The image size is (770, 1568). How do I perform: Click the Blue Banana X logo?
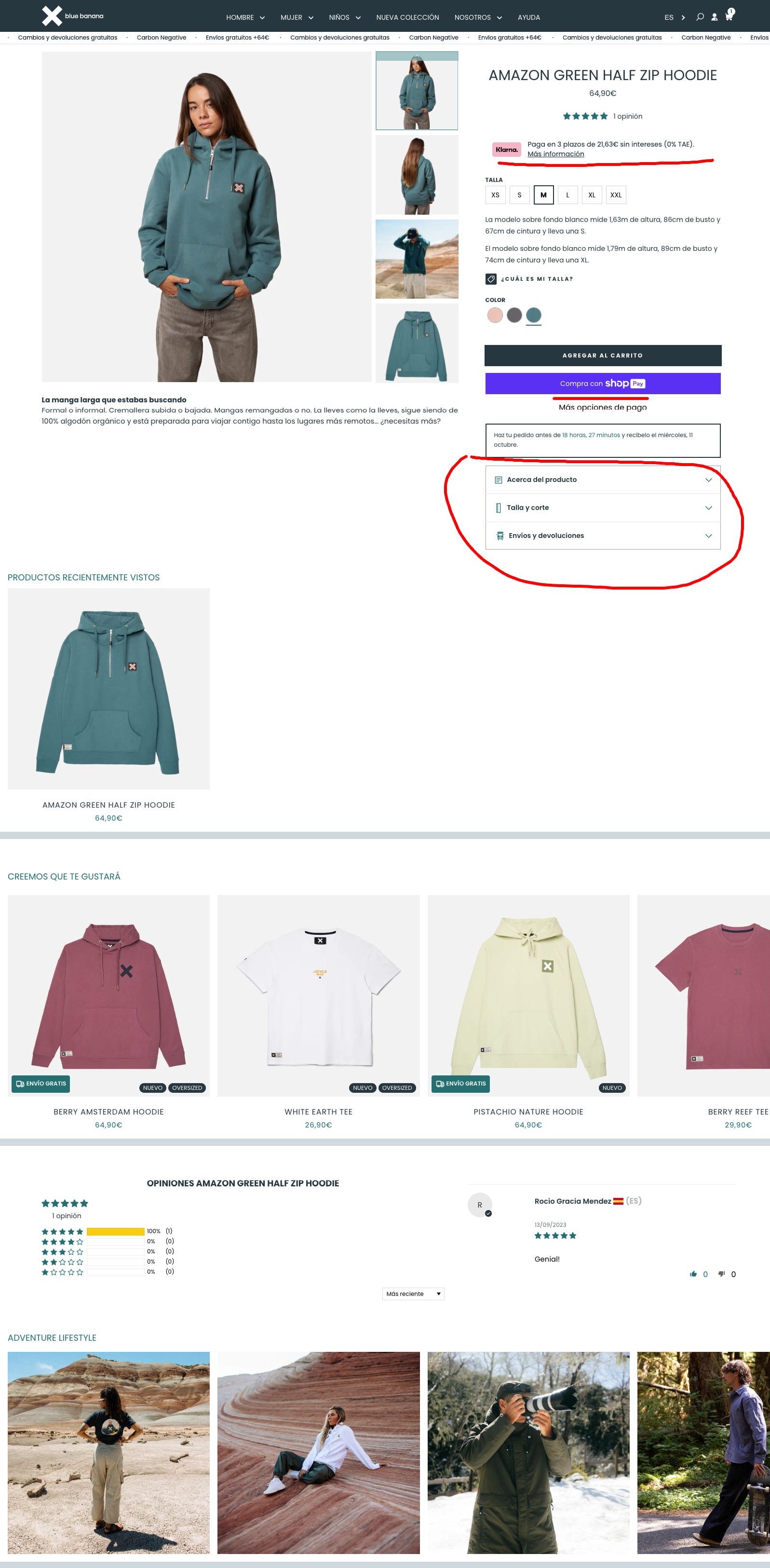point(52,16)
